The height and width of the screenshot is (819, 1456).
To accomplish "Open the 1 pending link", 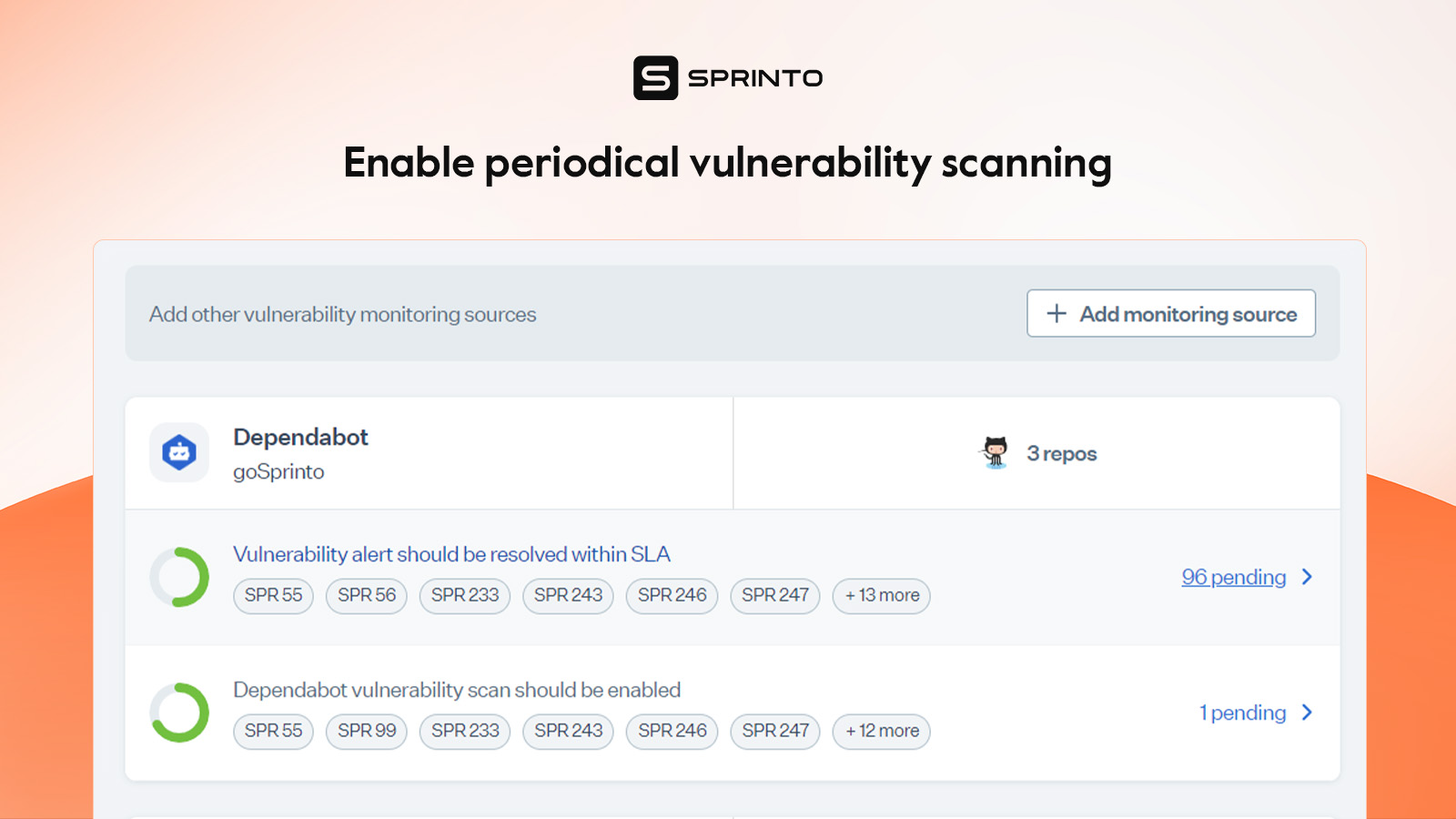I will pyautogui.click(x=1242, y=713).
